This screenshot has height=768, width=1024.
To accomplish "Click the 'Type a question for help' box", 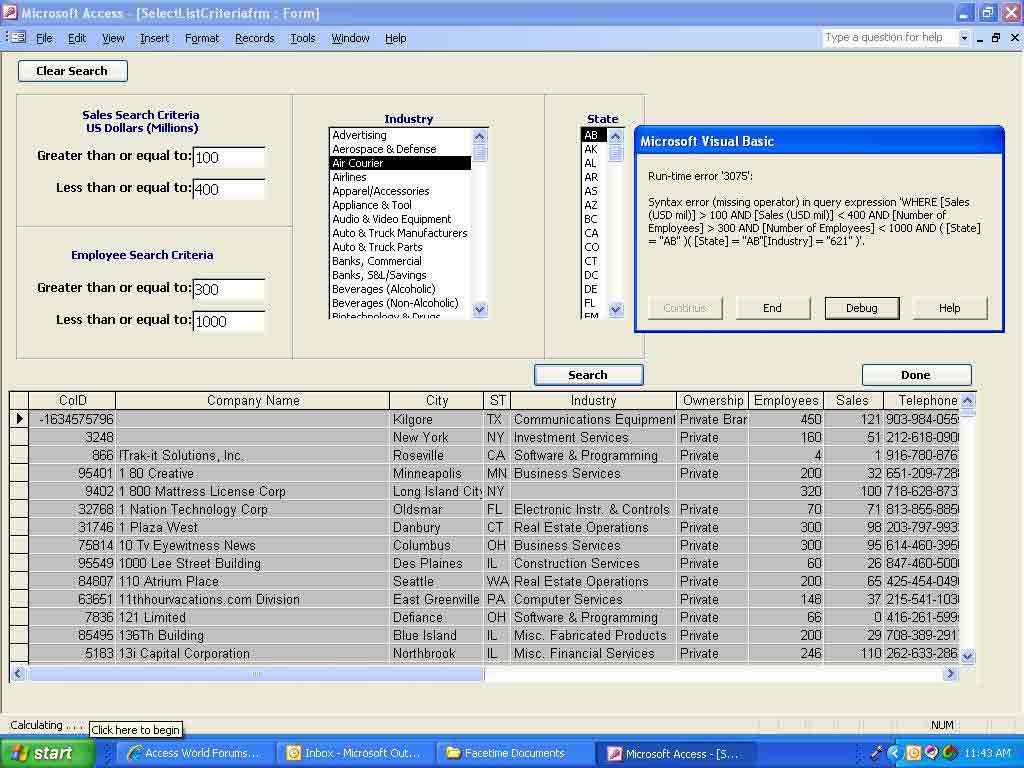I will (889, 38).
